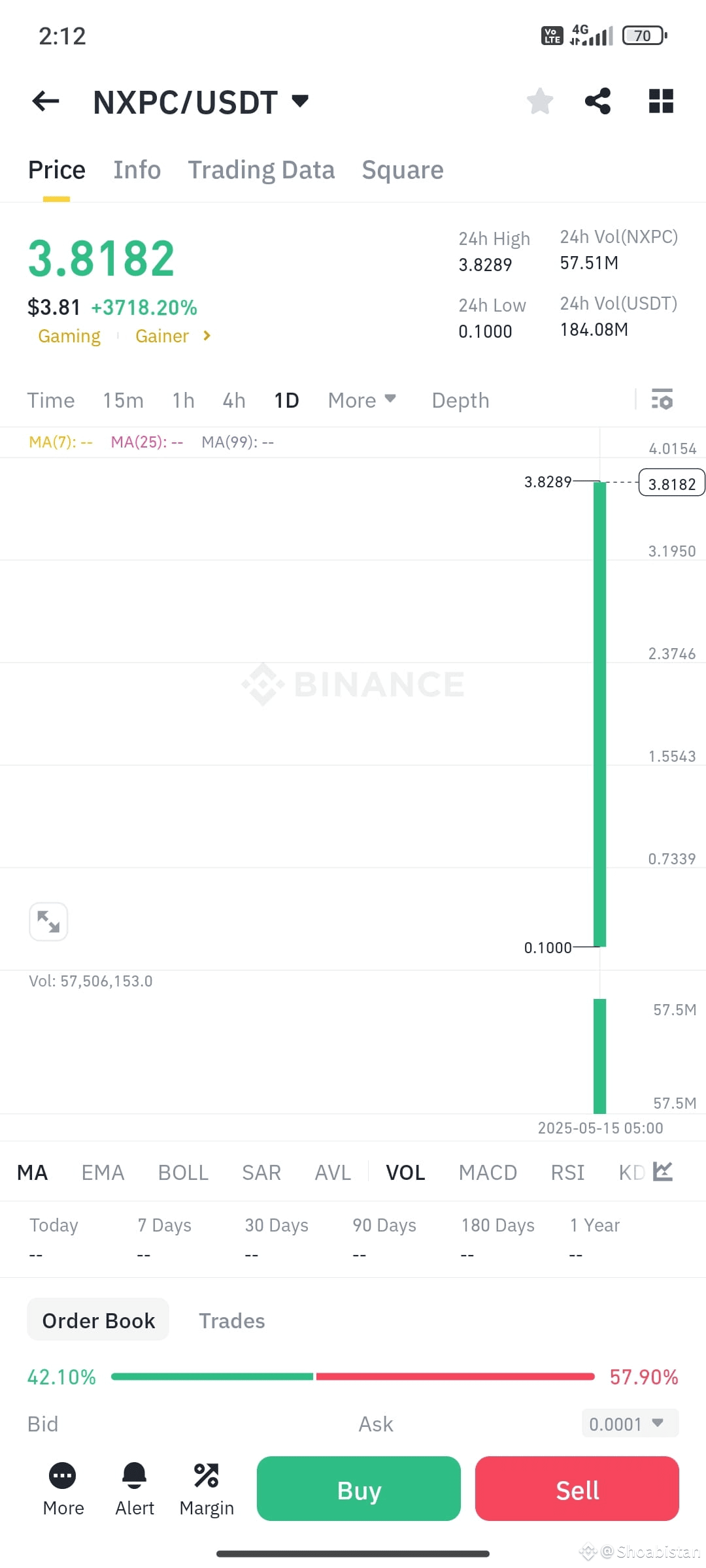Open the 0.0001 order book precision dropdown
Screen dimensions: 706x1568
coord(630,1424)
